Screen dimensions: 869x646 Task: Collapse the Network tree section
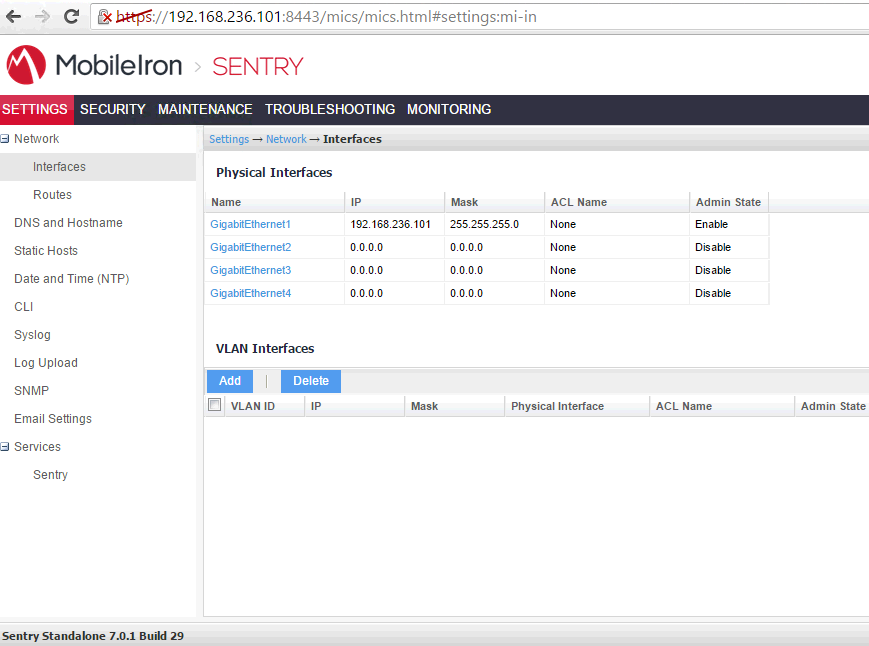coord(5,139)
